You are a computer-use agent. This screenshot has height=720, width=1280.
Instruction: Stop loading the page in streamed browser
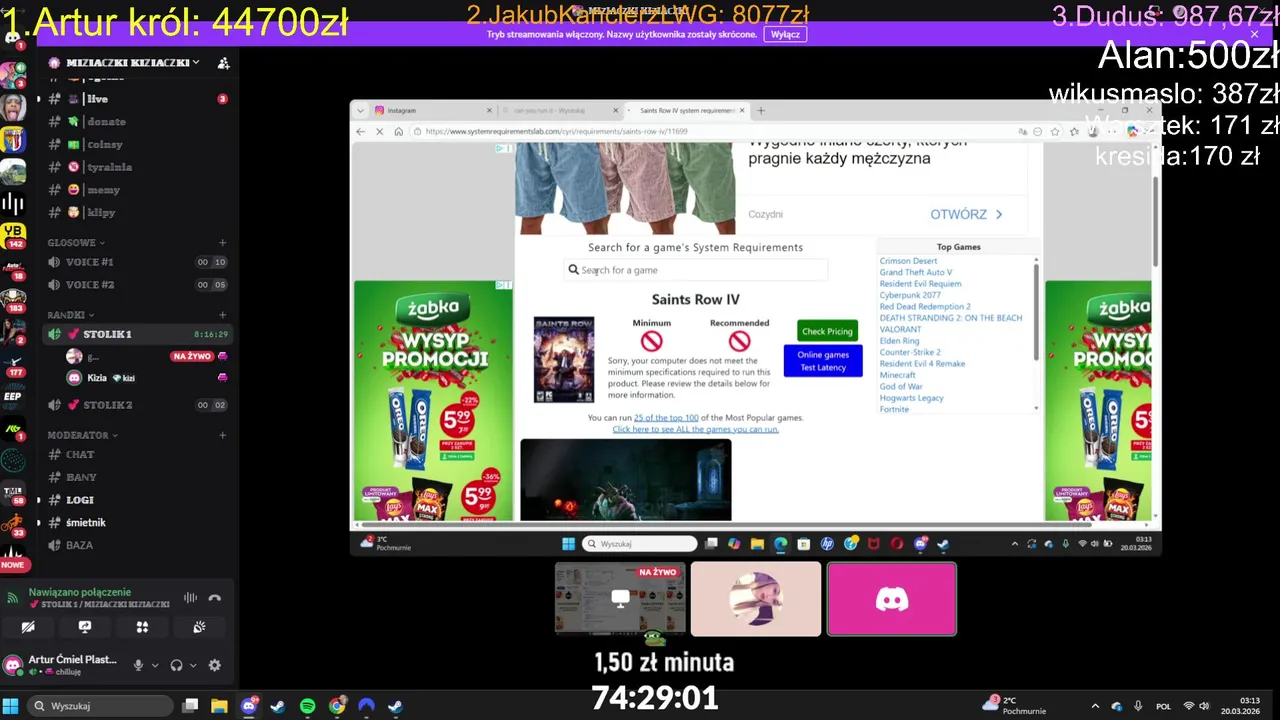tap(379, 131)
